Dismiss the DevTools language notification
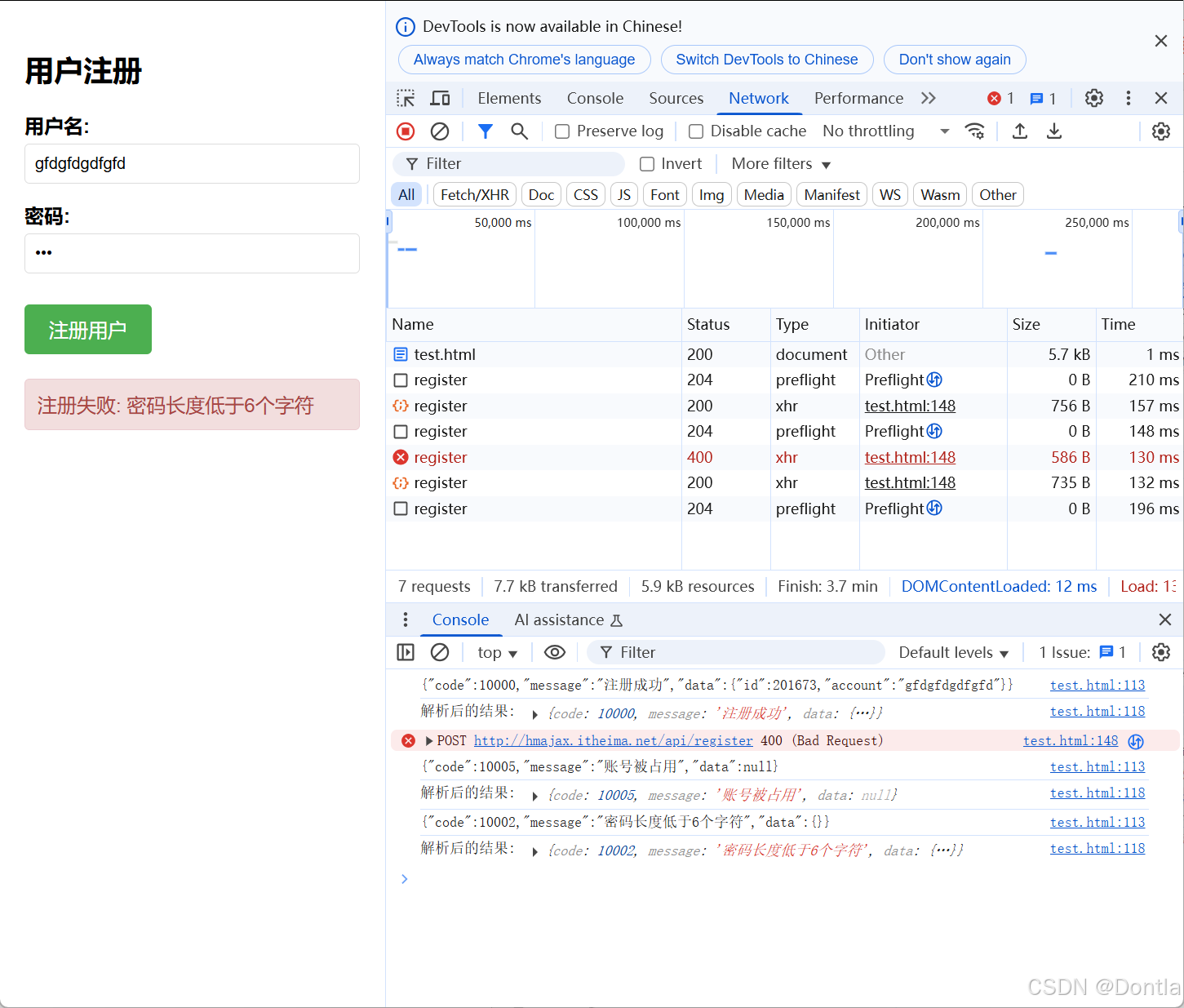This screenshot has height=1008, width=1184. pos(1161,41)
